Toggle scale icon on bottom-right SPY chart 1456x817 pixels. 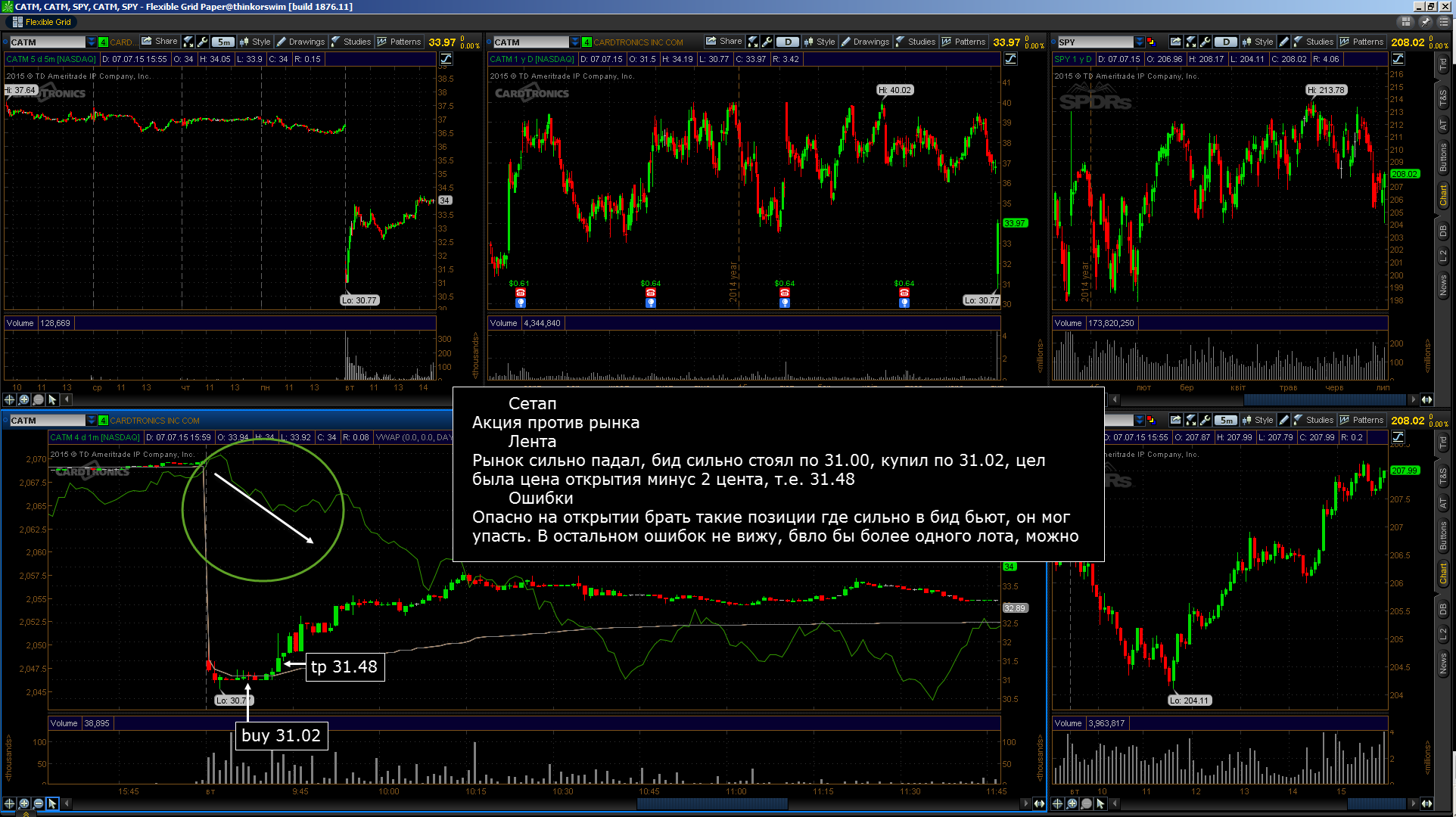1398,437
